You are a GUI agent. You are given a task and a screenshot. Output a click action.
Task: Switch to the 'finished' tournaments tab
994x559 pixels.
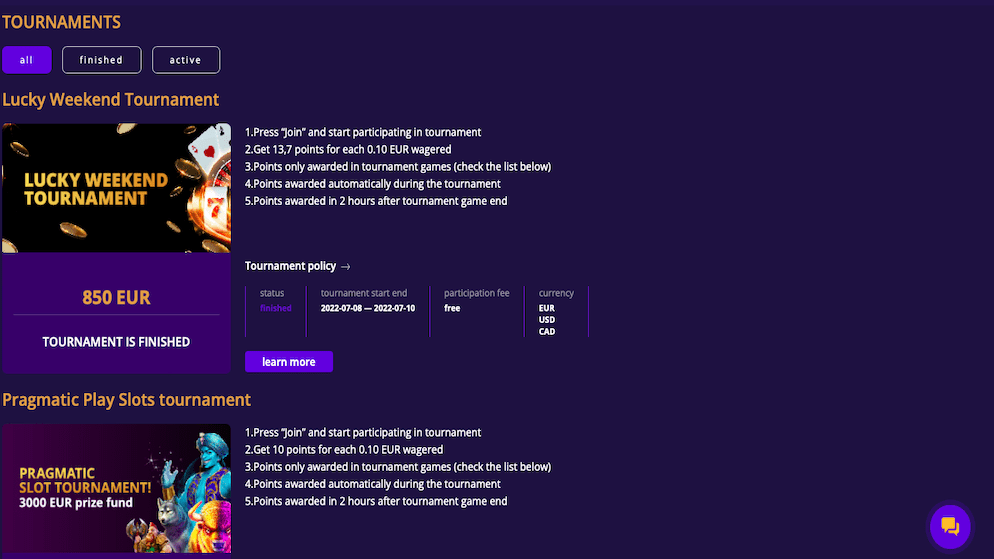point(101,60)
